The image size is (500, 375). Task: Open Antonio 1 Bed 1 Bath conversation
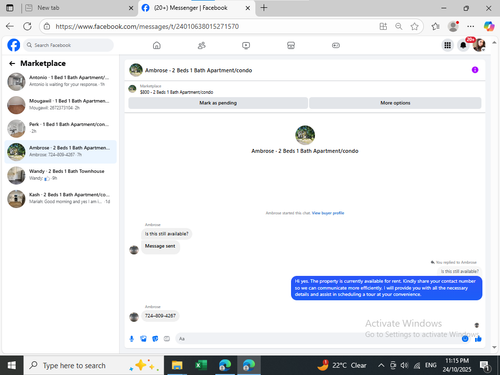[x=60, y=81]
